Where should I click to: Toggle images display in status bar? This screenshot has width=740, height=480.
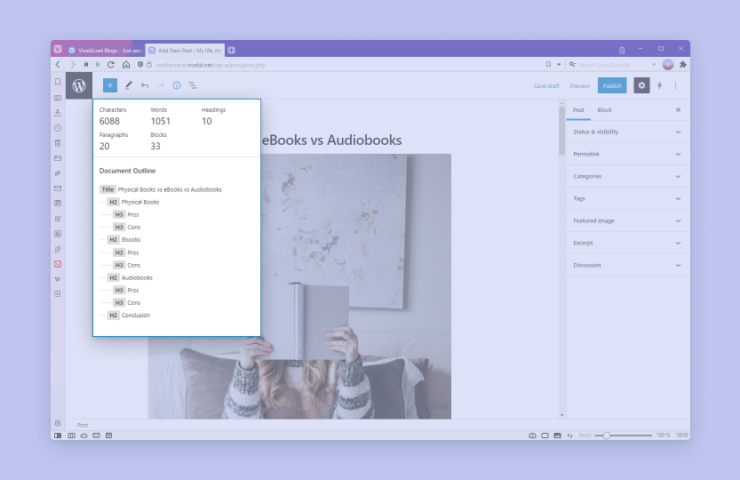pyautogui.click(x=557, y=436)
